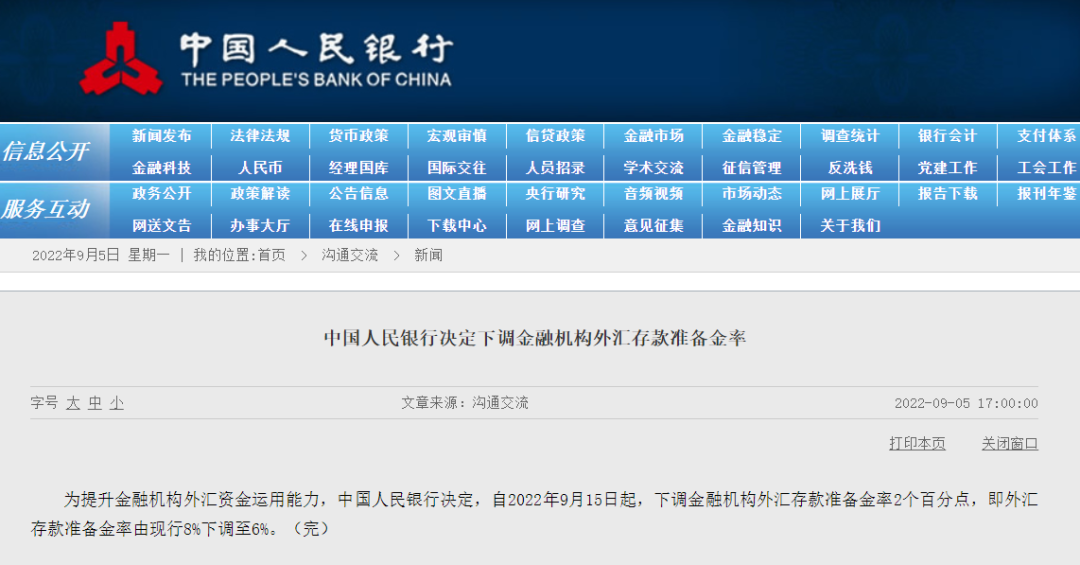
Task: Go to 金融稳定 section
Action: (x=752, y=136)
